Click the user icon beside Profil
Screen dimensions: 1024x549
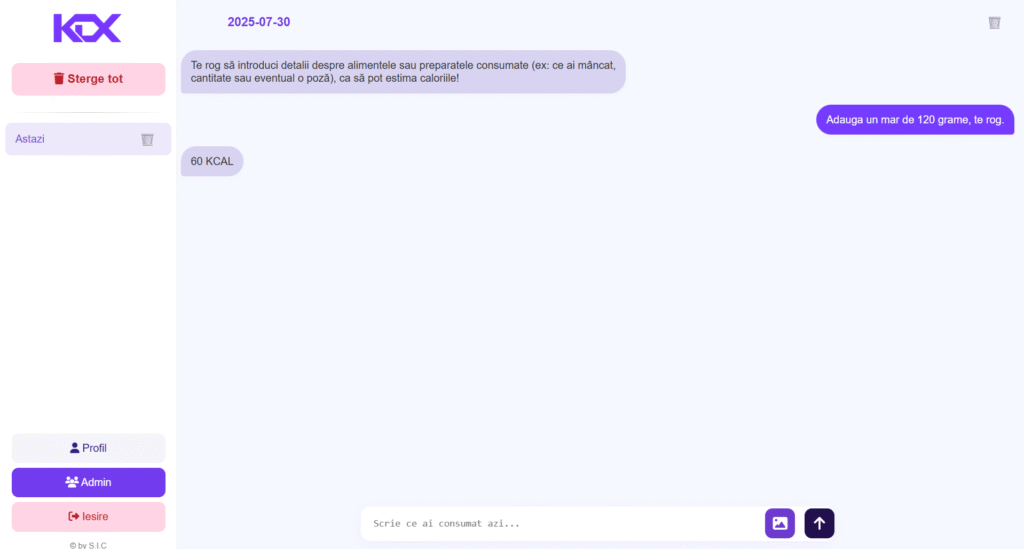click(x=74, y=448)
